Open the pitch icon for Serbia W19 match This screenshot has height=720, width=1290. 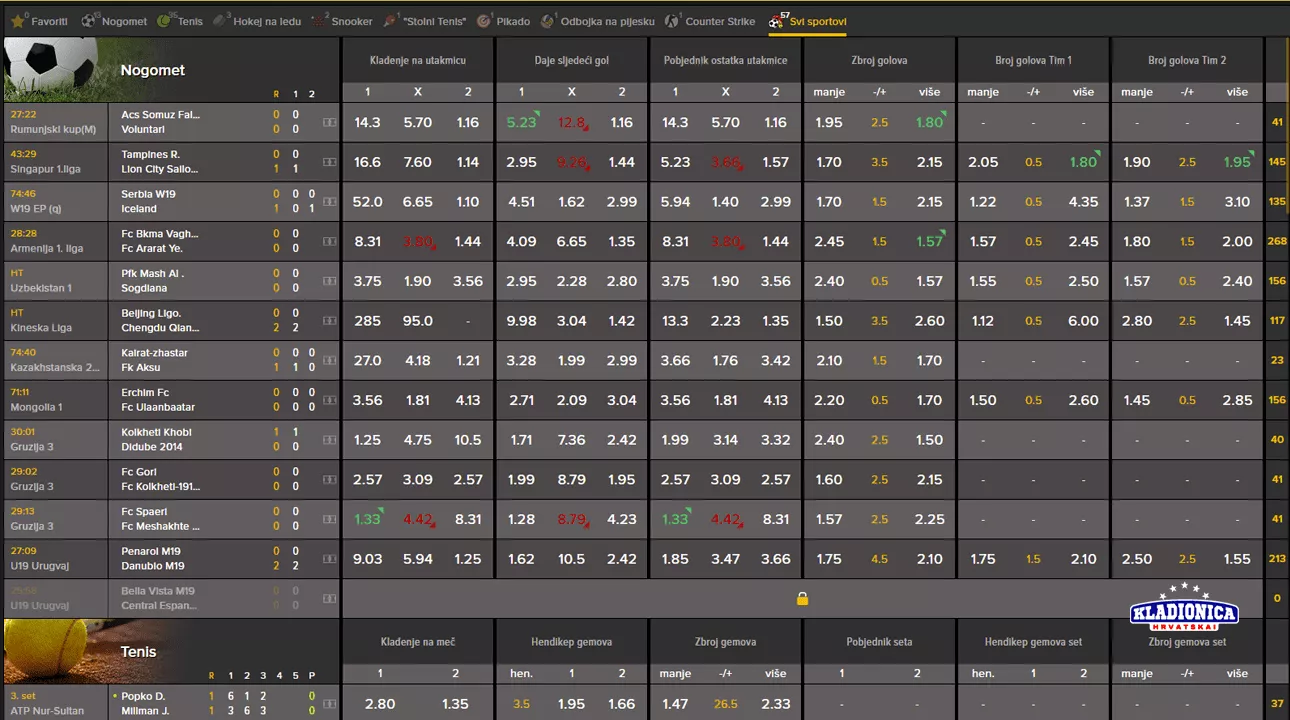click(x=329, y=202)
